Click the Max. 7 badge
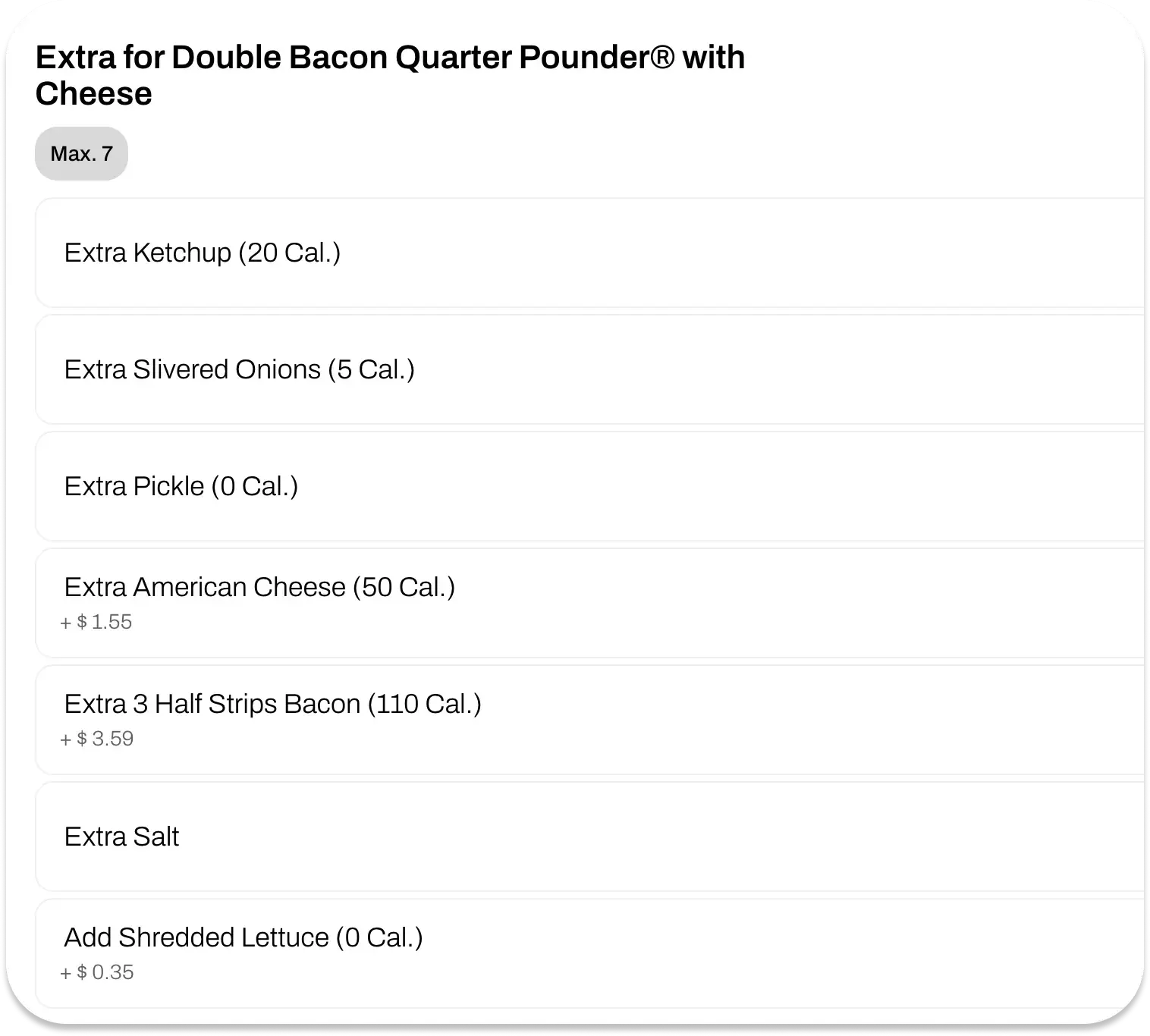 point(81,154)
